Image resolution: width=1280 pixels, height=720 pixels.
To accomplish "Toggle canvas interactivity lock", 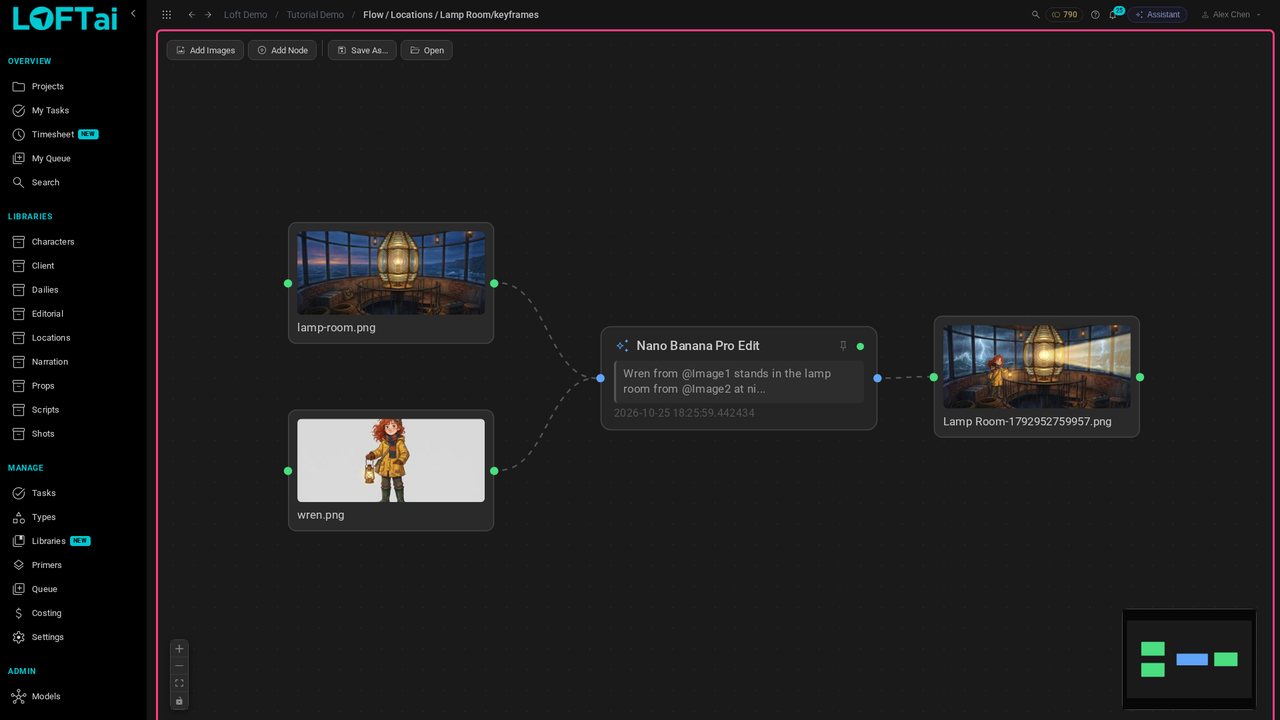I will pos(179,701).
